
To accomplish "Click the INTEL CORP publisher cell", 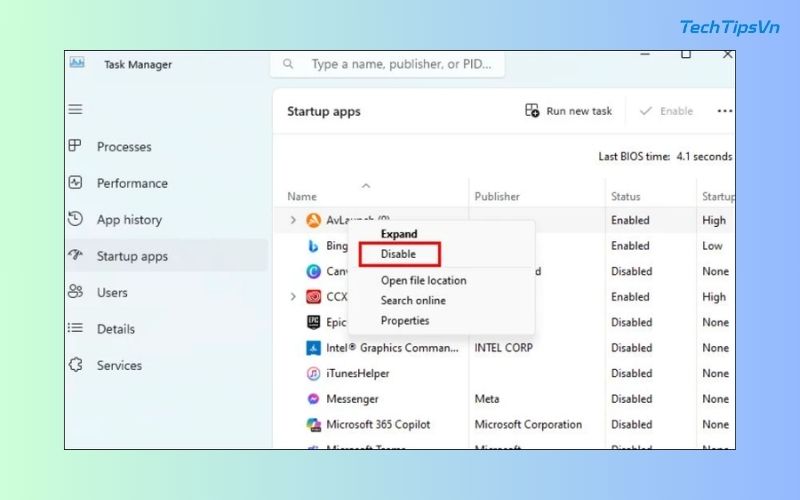I will (x=504, y=348).
